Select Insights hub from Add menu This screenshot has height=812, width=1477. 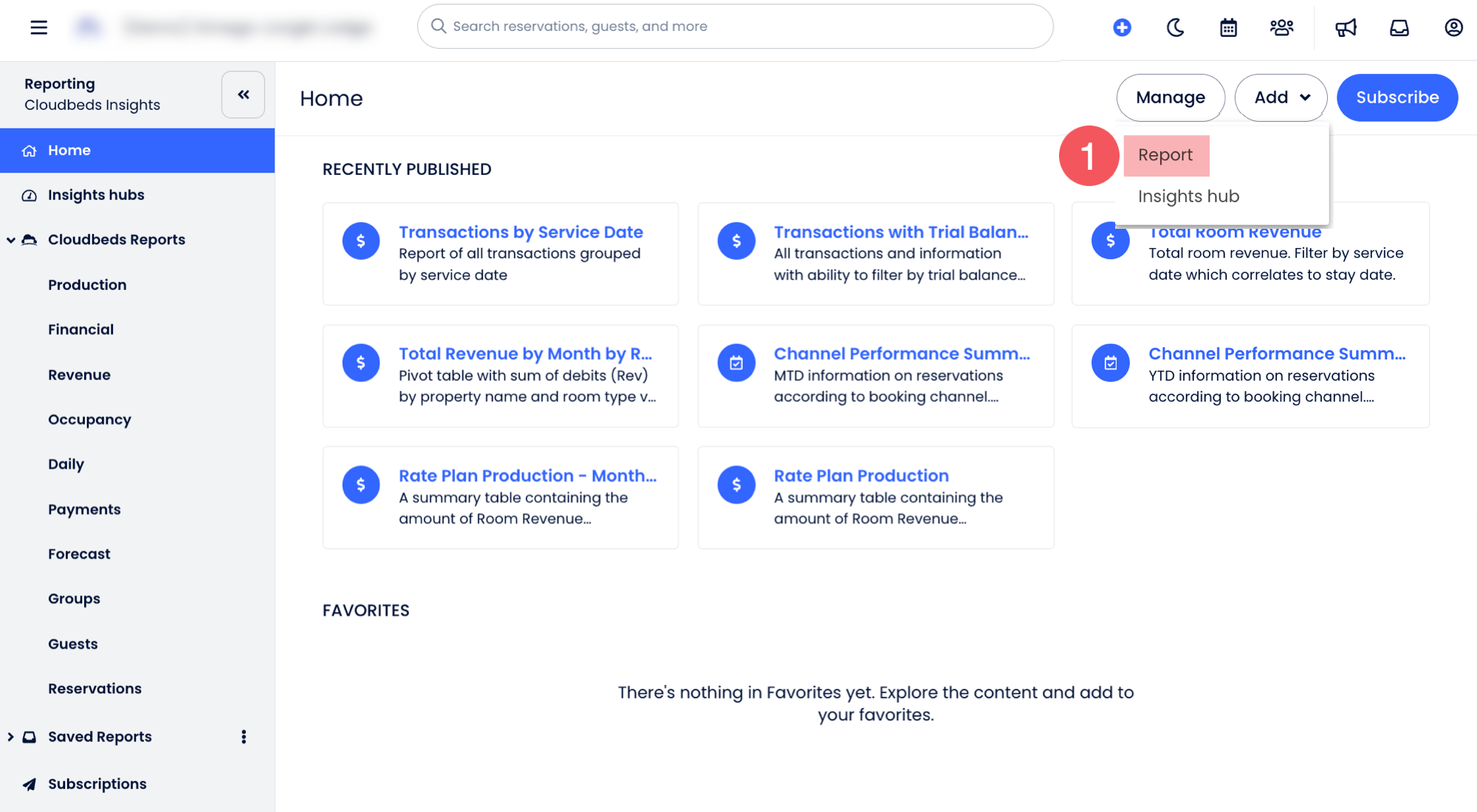click(x=1188, y=196)
